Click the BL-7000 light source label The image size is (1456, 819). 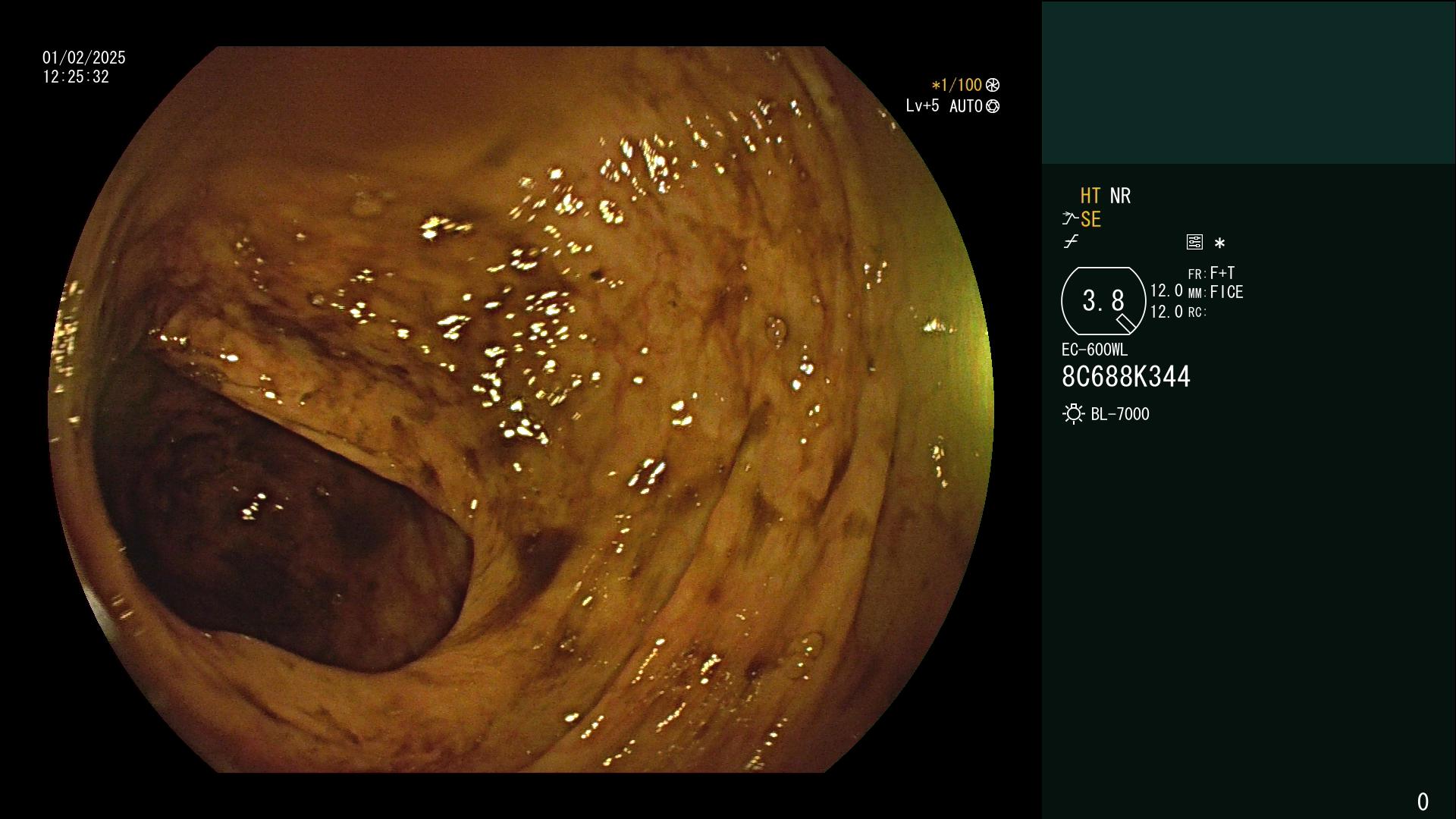pos(1120,414)
